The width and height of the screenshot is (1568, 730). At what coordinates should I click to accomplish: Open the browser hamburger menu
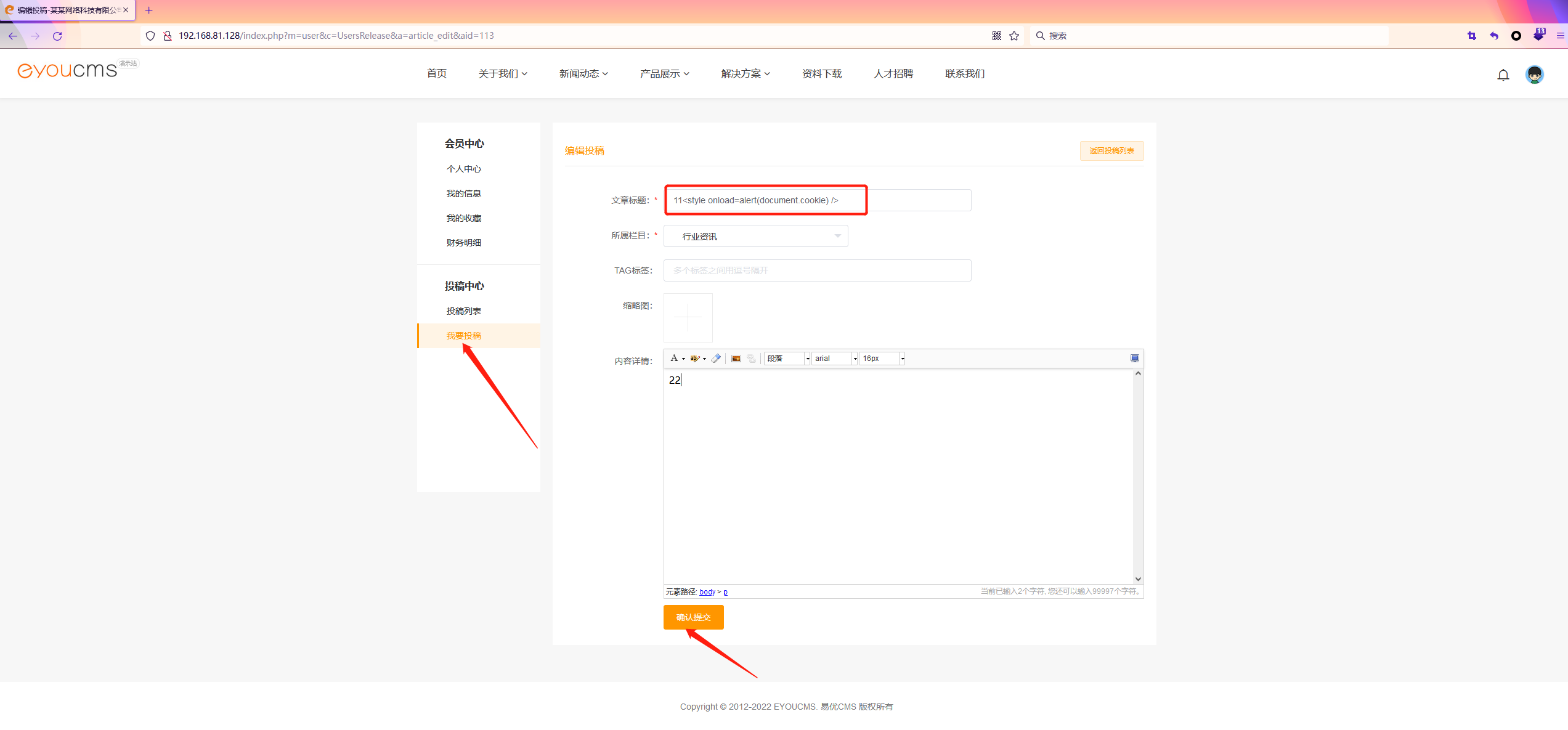point(1560,36)
